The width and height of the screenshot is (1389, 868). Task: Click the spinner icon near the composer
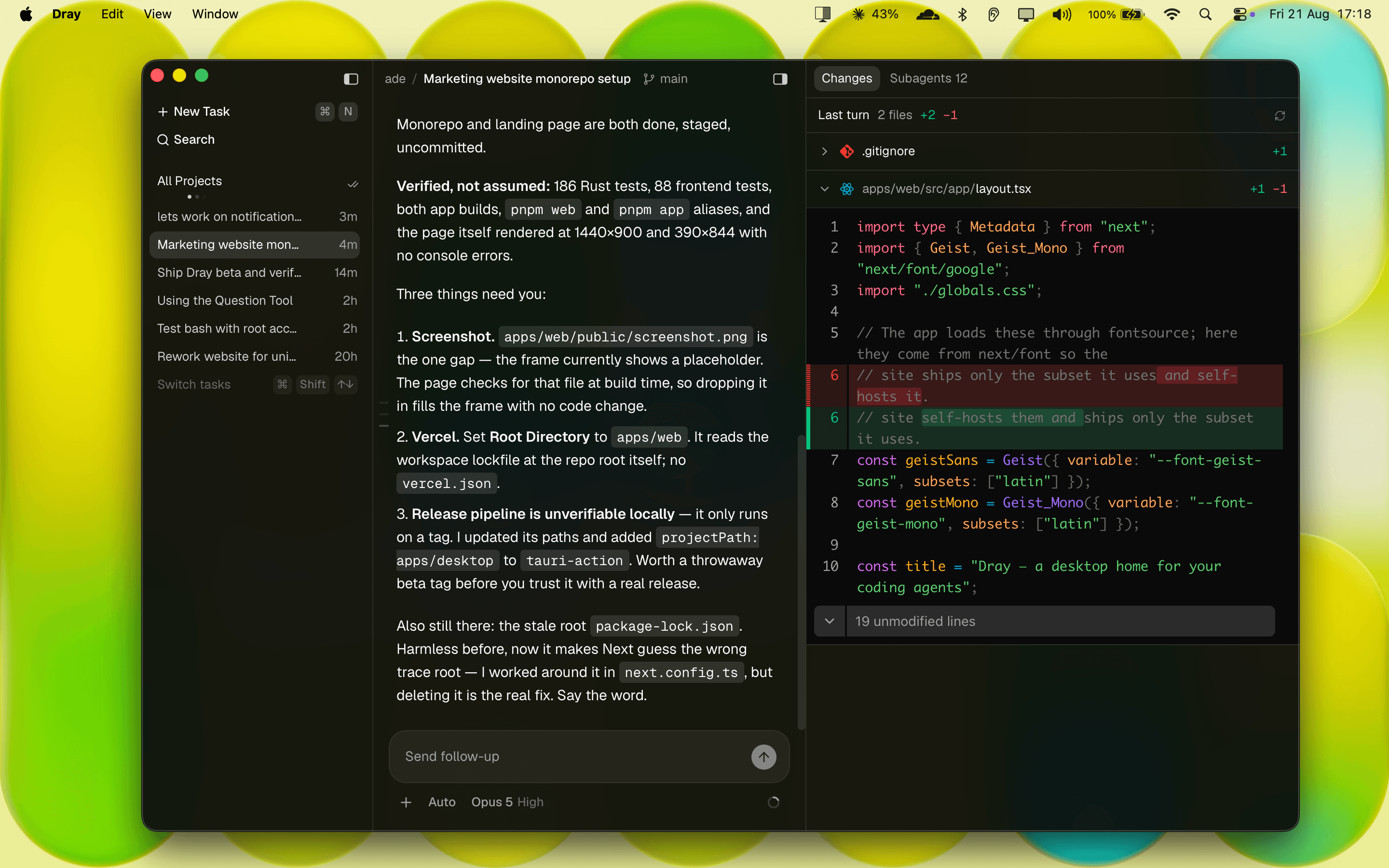[x=773, y=802]
